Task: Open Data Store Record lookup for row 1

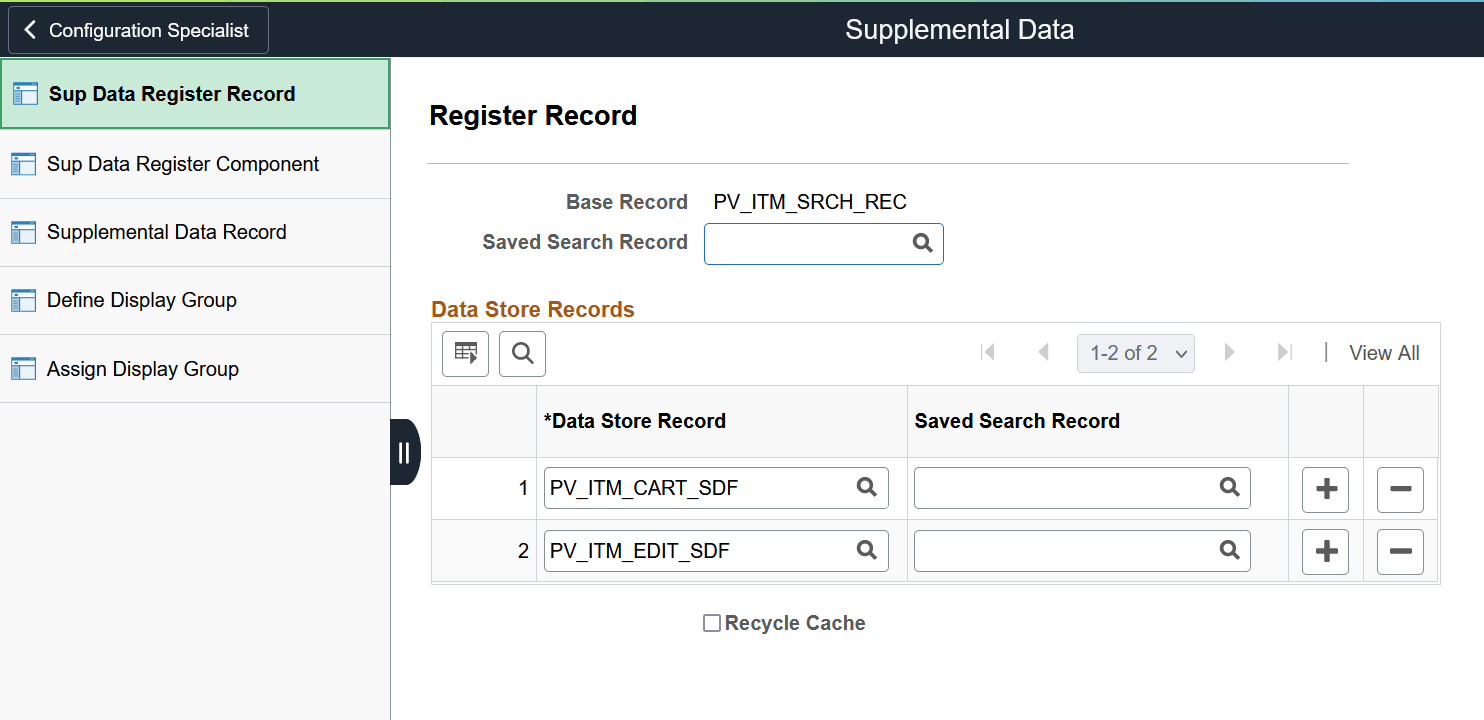Action: [866, 487]
